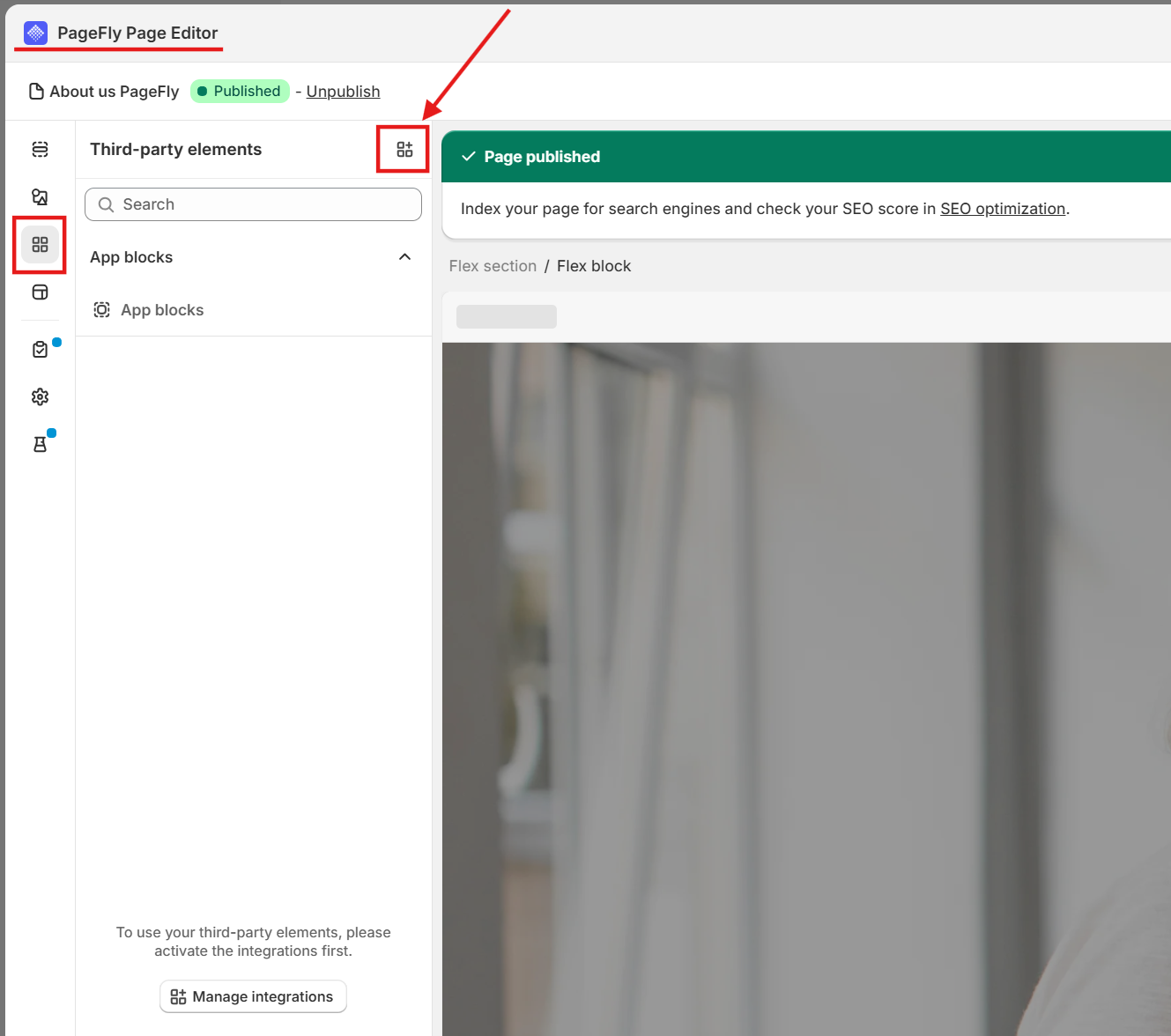Click the Manage integrations button

pyautogui.click(x=253, y=996)
